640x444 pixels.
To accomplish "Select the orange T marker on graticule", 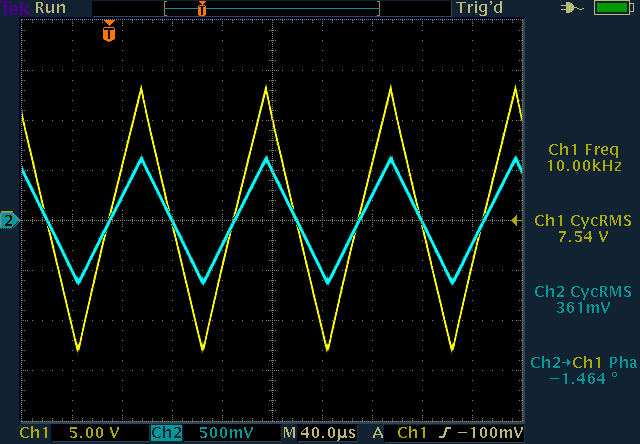I will point(109,33).
